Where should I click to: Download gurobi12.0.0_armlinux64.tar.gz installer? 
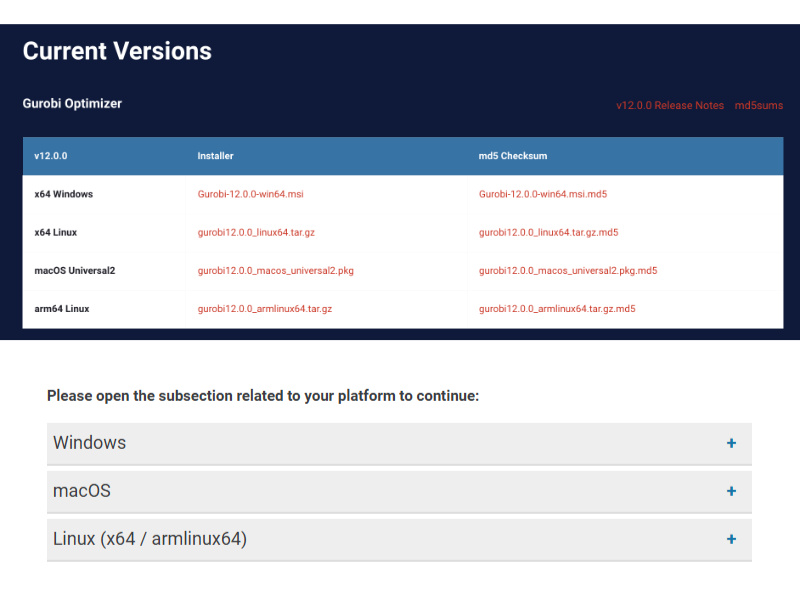pyautogui.click(x=265, y=309)
